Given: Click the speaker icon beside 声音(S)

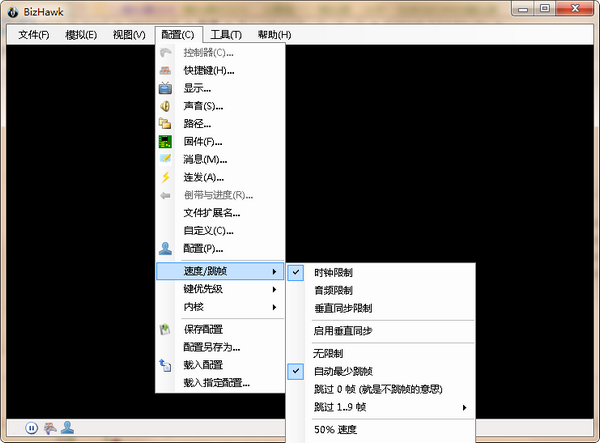Looking at the screenshot, I should pos(165,106).
